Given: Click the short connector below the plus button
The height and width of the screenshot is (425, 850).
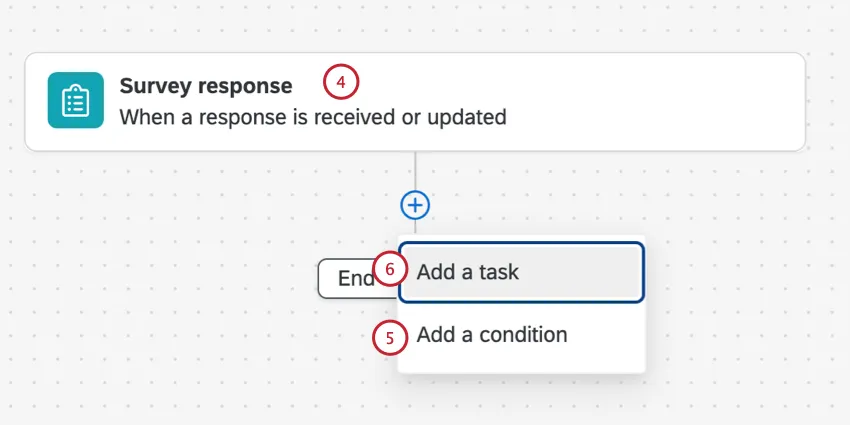Looking at the screenshot, I should point(415,228).
